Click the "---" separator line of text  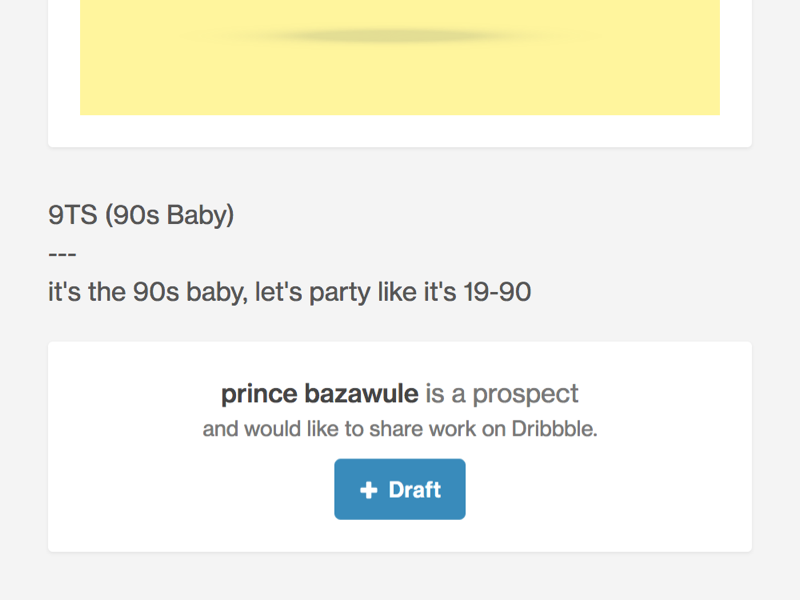[62, 254]
